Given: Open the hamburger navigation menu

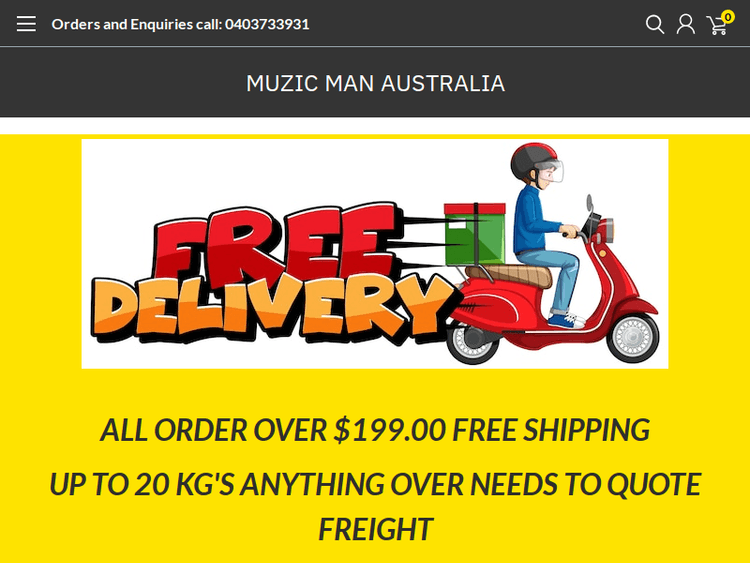Looking at the screenshot, I should [x=26, y=23].
